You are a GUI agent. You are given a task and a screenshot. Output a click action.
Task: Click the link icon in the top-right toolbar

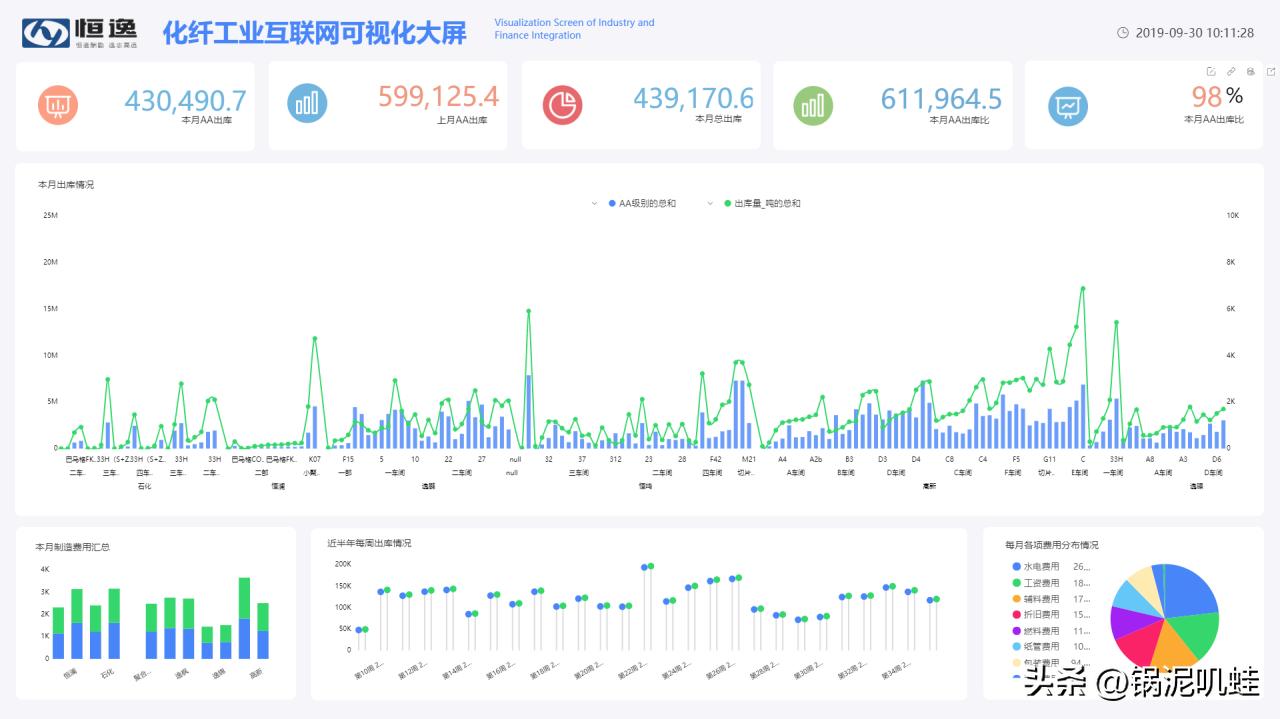(x=1231, y=71)
